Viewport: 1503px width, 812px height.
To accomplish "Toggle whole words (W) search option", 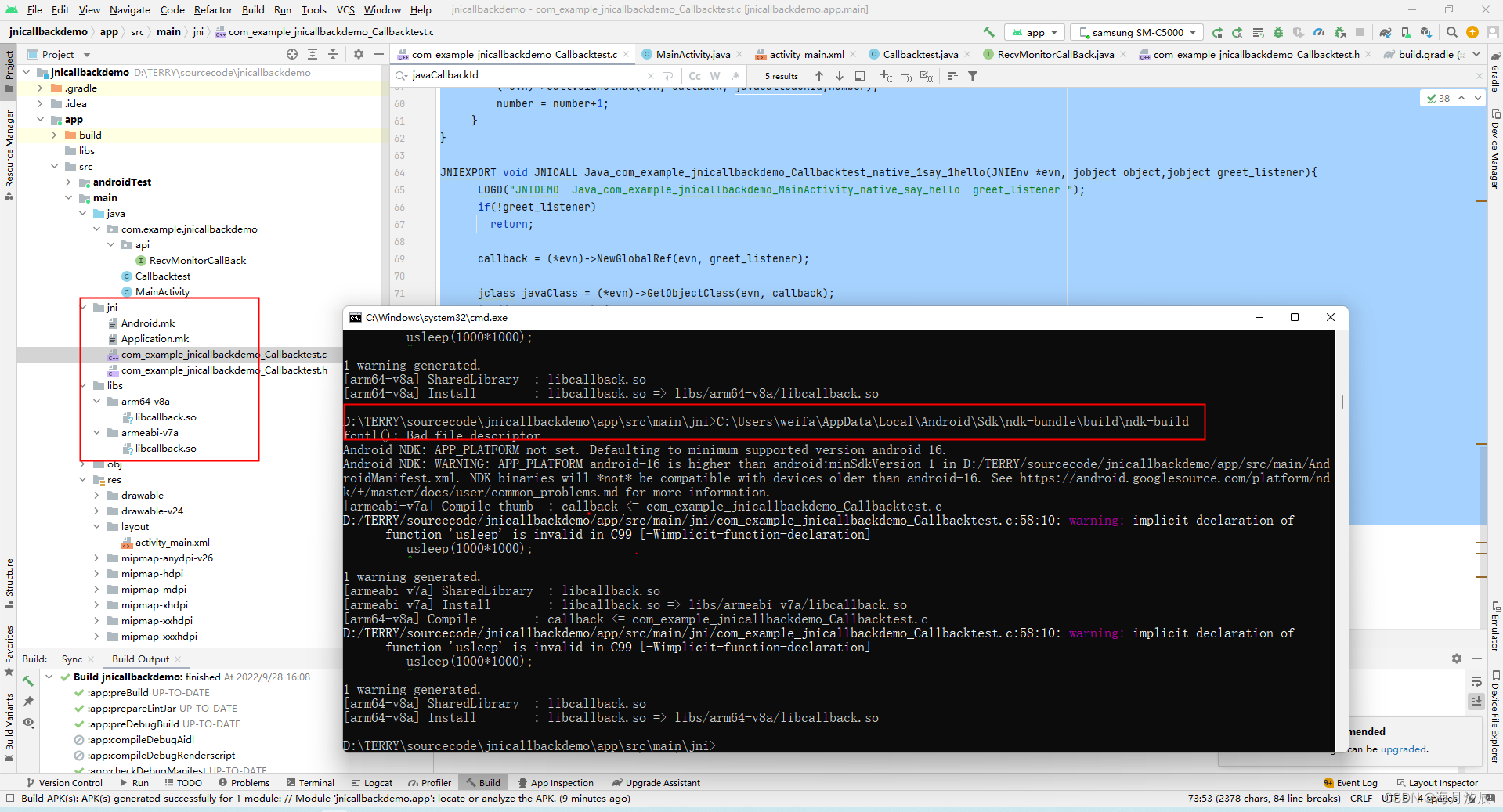I will pyautogui.click(x=714, y=75).
